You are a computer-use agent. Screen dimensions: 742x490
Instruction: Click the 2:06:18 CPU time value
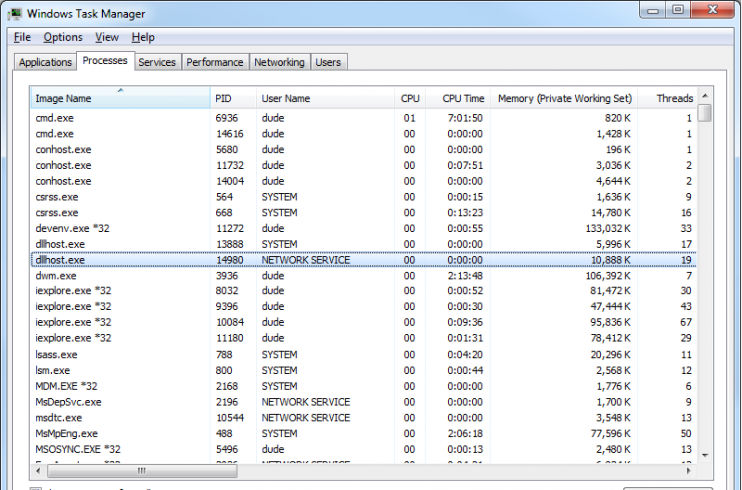tap(465, 434)
